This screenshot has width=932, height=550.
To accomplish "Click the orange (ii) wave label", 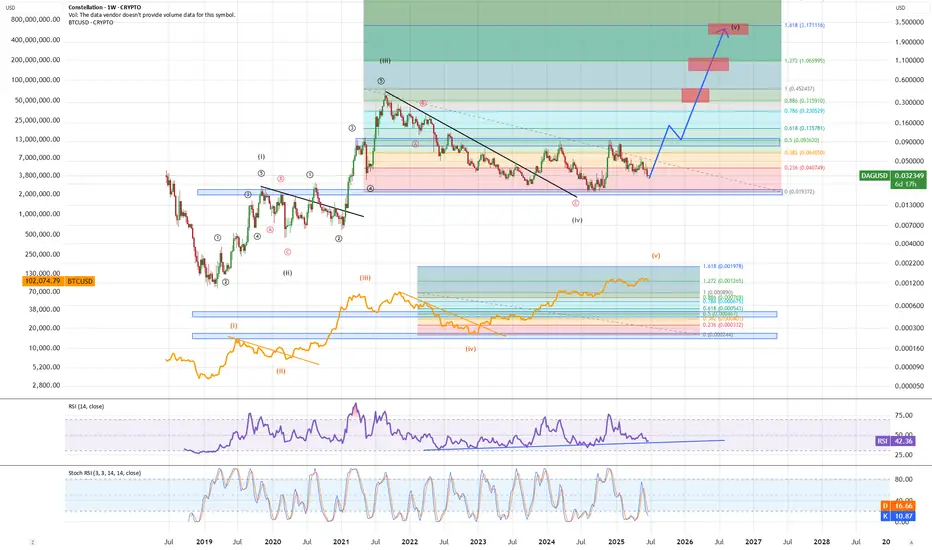I will pyautogui.click(x=281, y=371).
